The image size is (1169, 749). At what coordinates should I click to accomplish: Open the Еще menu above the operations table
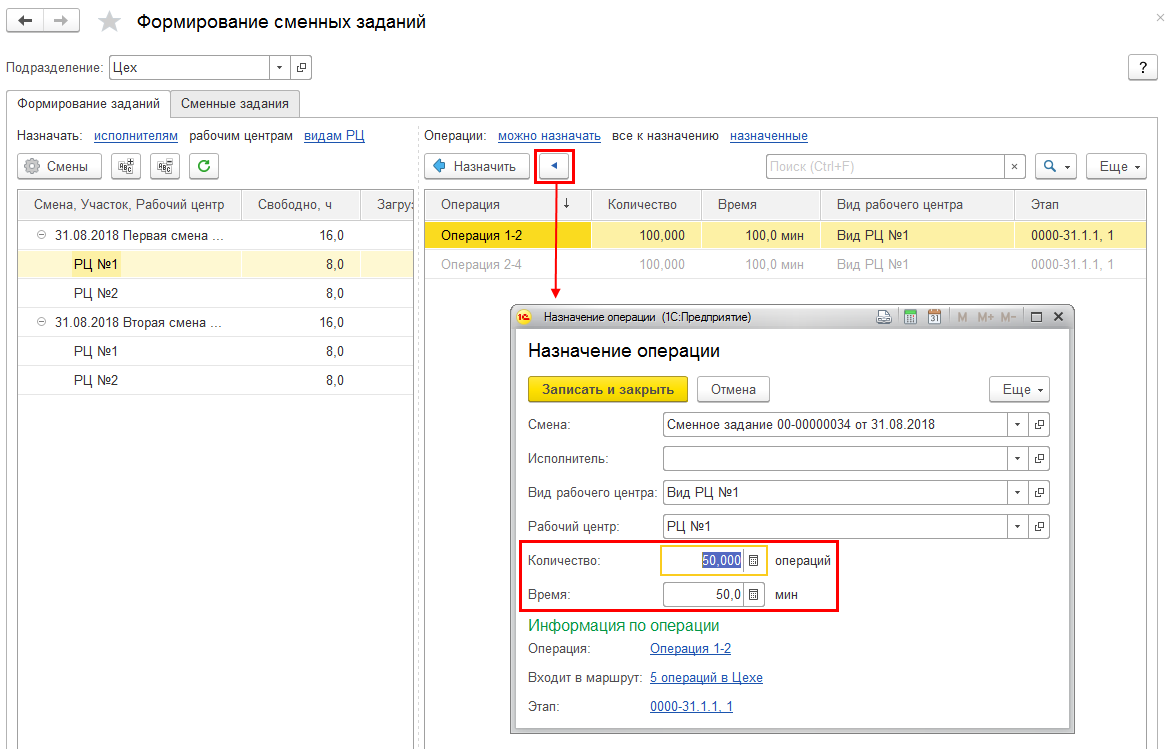(1116, 166)
